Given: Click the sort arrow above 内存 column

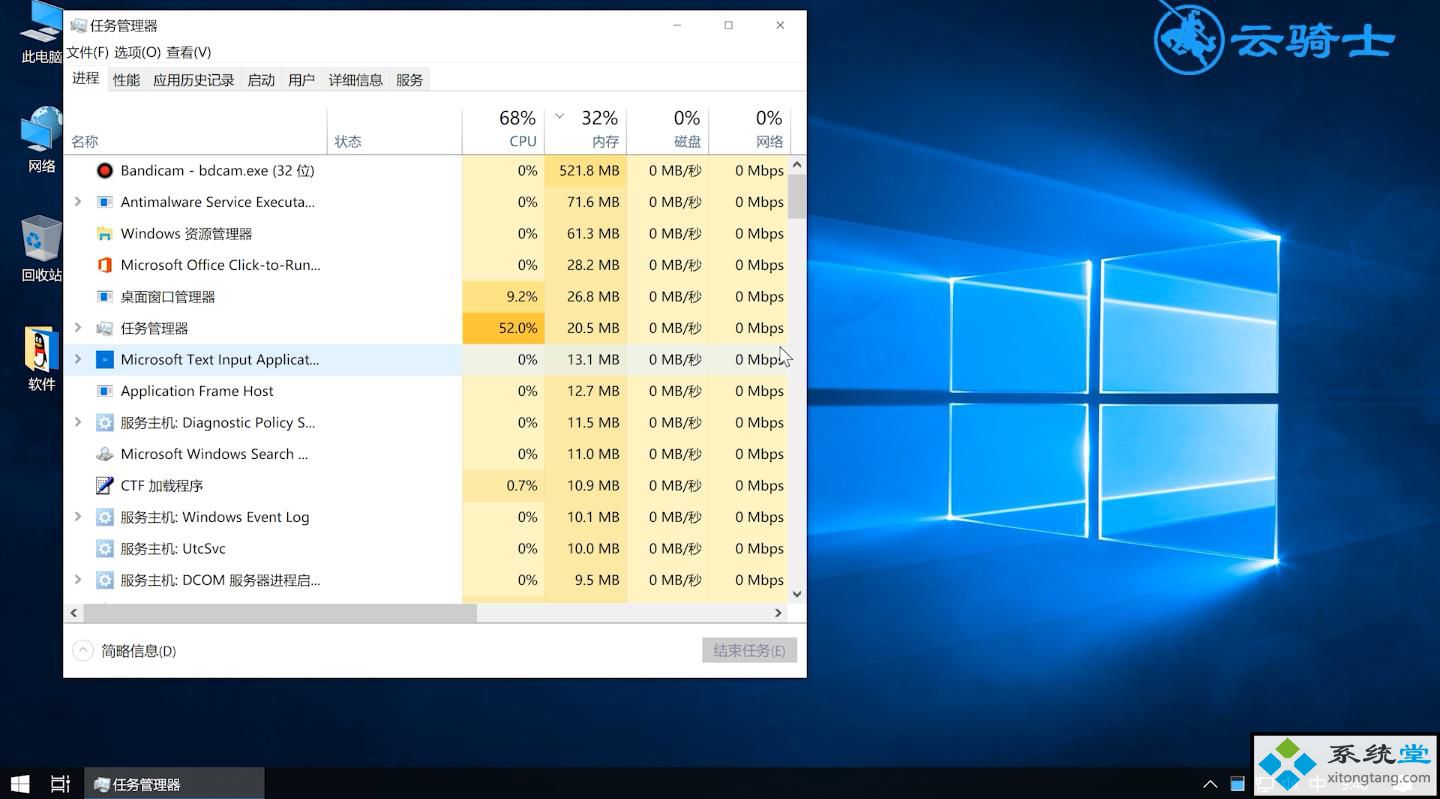Looking at the screenshot, I should pyautogui.click(x=559, y=117).
